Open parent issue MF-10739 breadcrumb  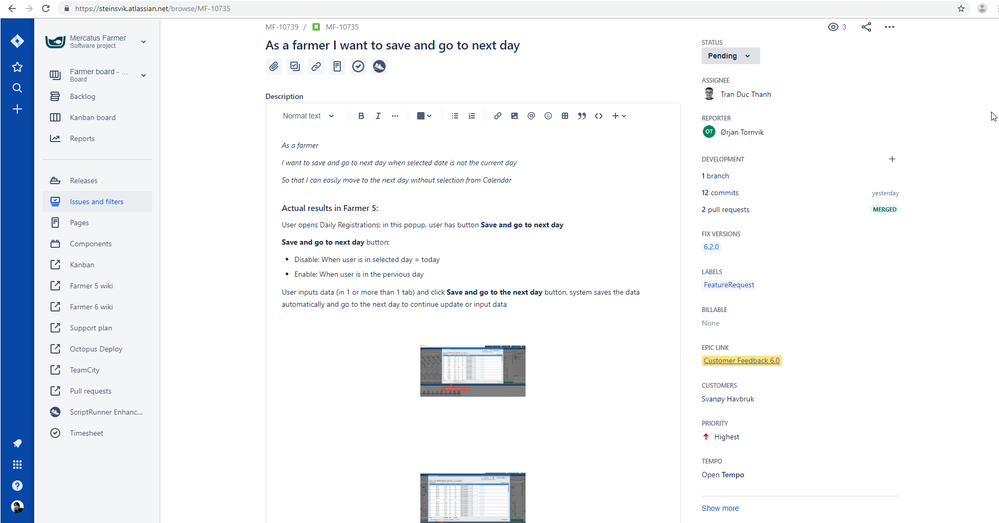282,27
